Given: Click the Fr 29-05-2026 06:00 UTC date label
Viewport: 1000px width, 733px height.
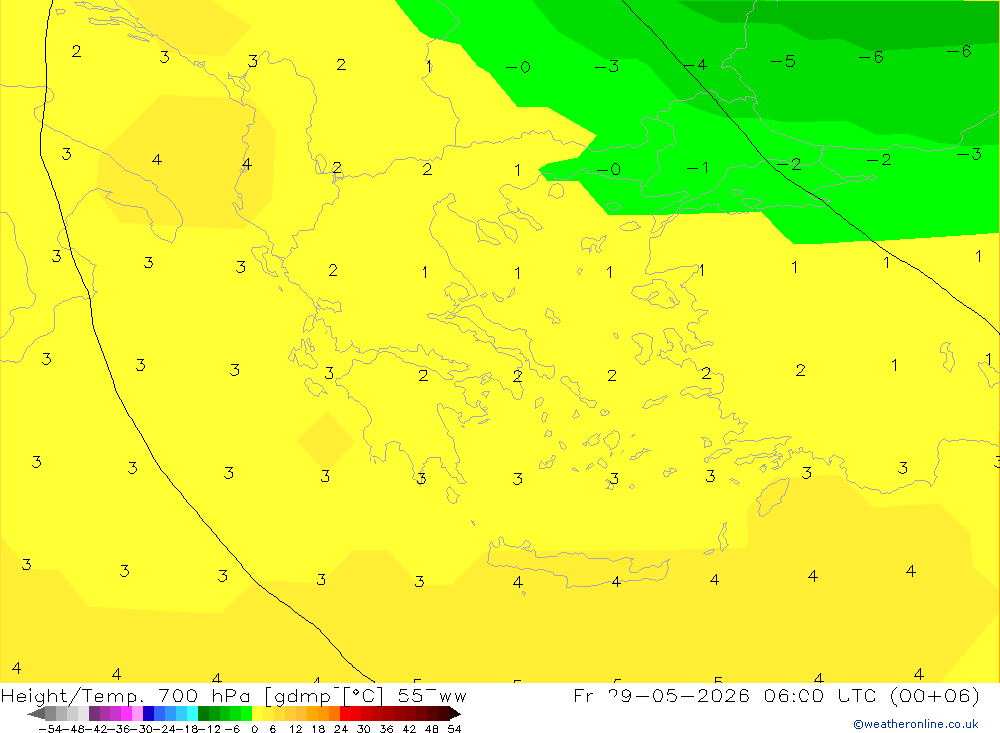Looking at the screenshot, I should (776, 695).
